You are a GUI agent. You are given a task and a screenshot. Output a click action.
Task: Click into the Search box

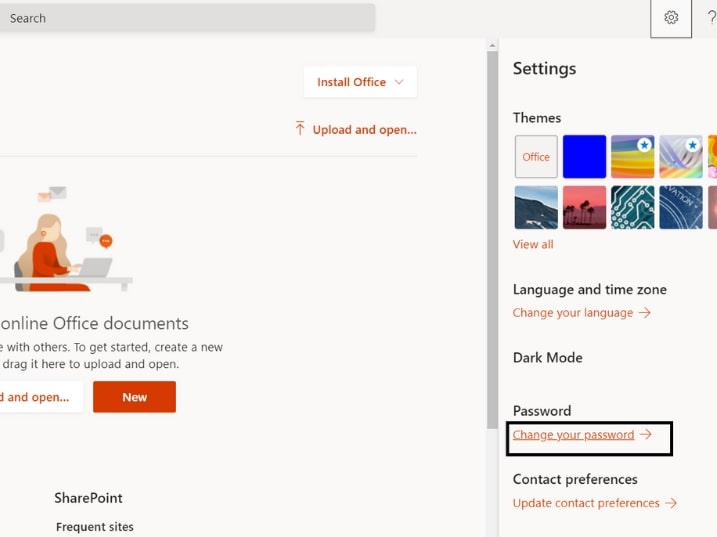coord(187,18)
